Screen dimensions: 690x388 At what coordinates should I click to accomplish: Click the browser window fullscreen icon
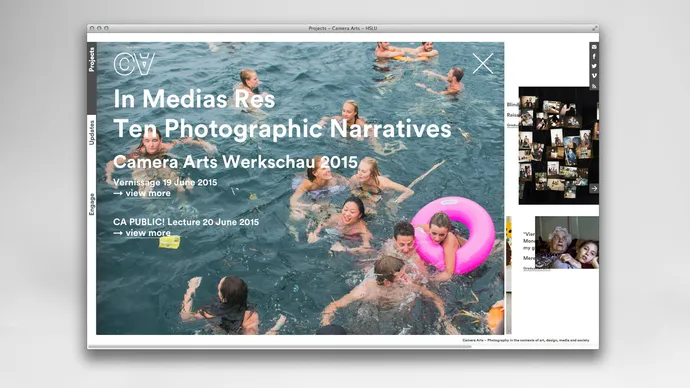[x=595, y=28]
